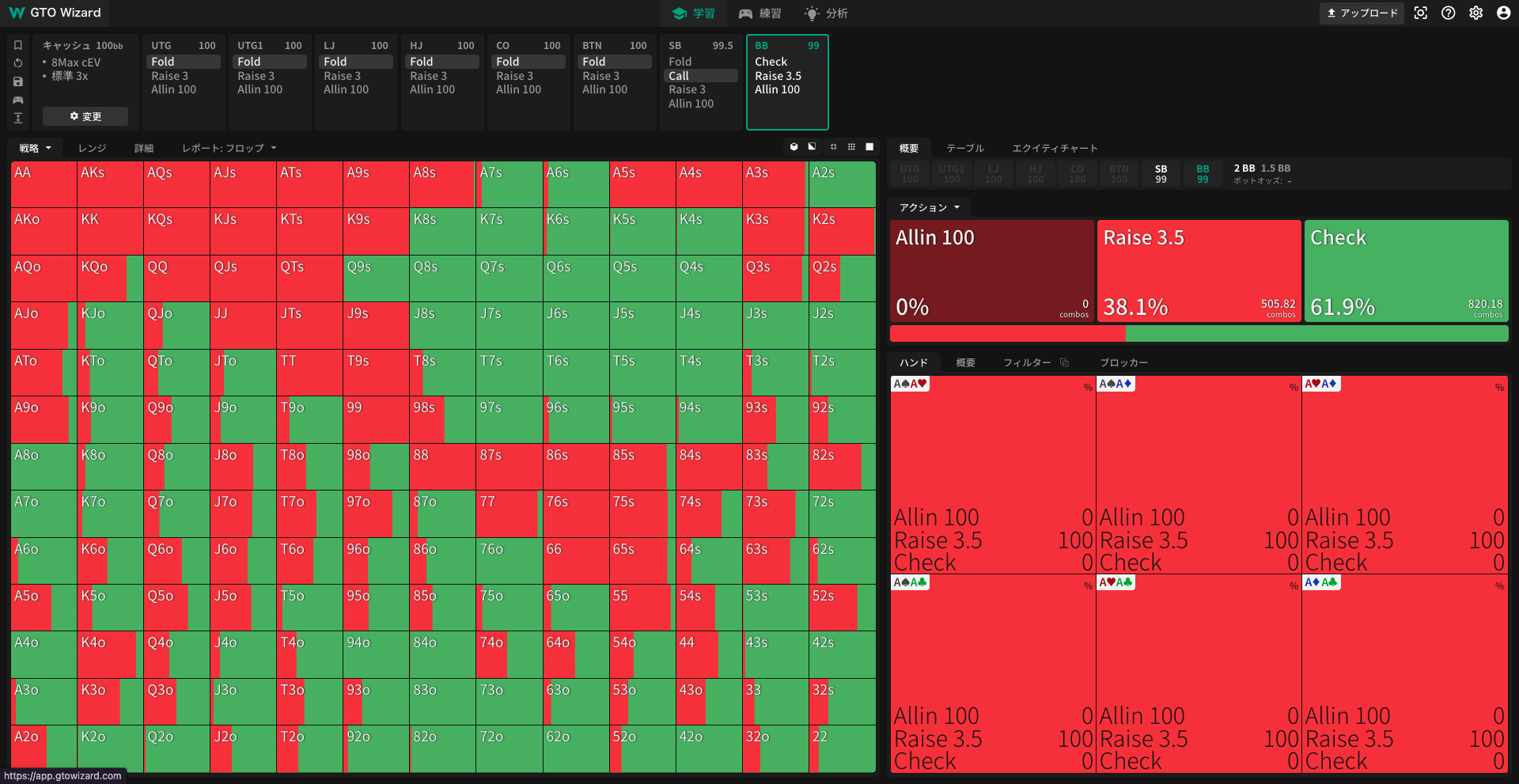This screenshot has width=1519, height=784.
Task: Click the save disk icon in sidebar
Action: click(18, 81)
